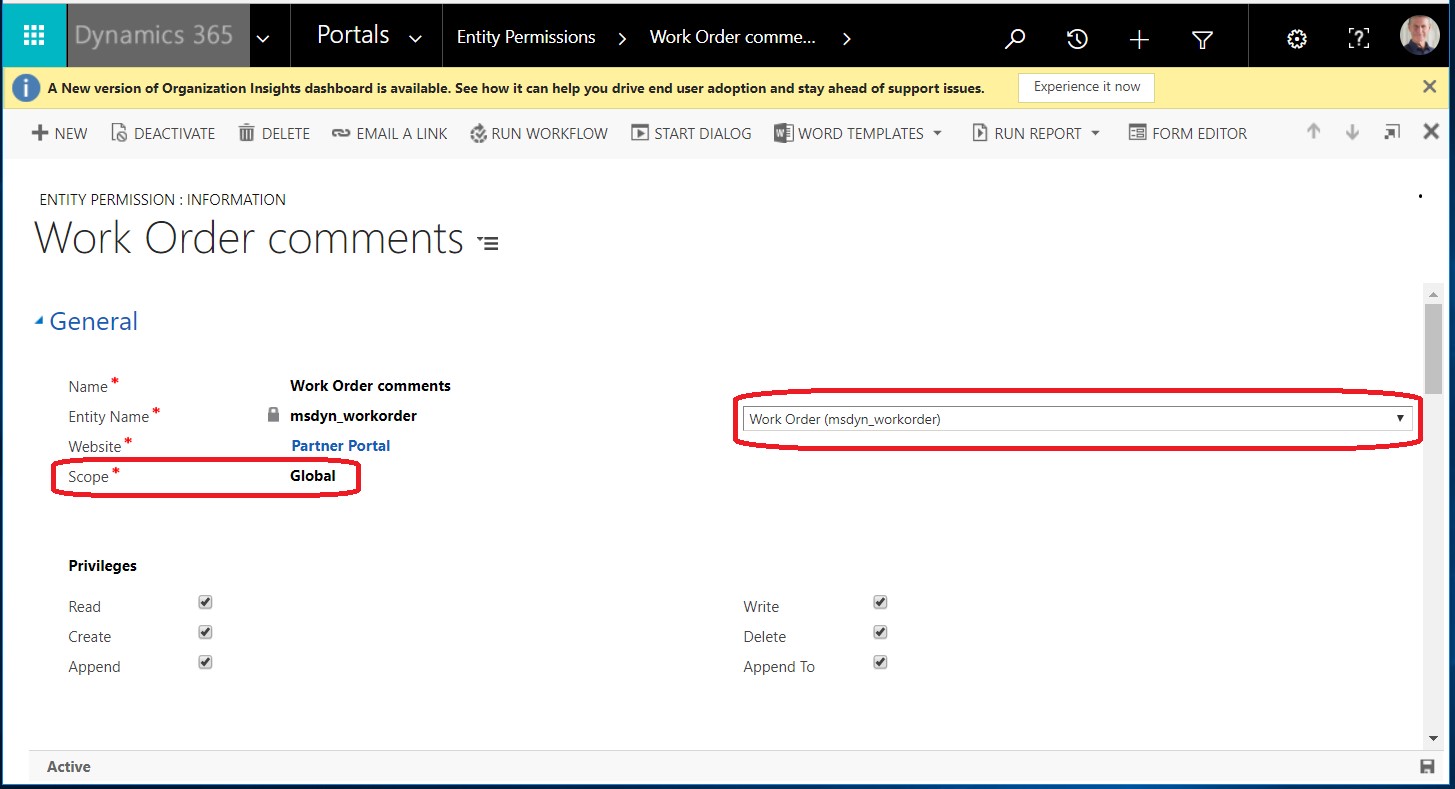Open the advanced find filter icon

[1203, 38]
